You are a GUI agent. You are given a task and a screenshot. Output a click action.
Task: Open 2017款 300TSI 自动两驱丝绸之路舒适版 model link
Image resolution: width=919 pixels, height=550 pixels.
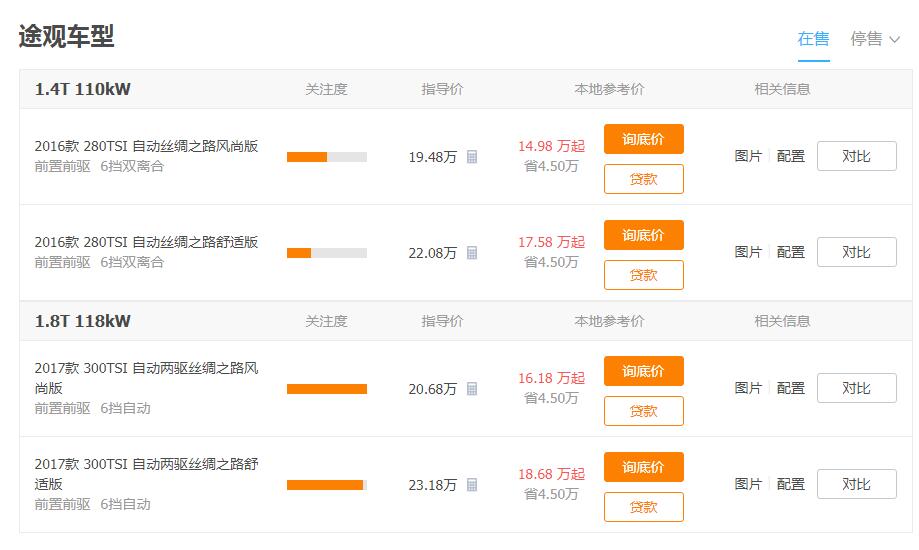(147, 474)
